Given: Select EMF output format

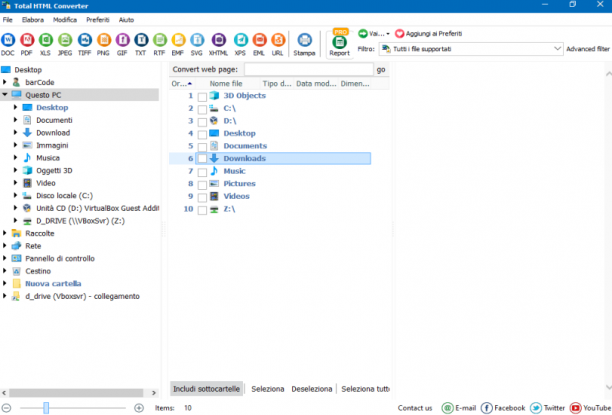Looking at the screenshot, I should [x=178, y=44].
